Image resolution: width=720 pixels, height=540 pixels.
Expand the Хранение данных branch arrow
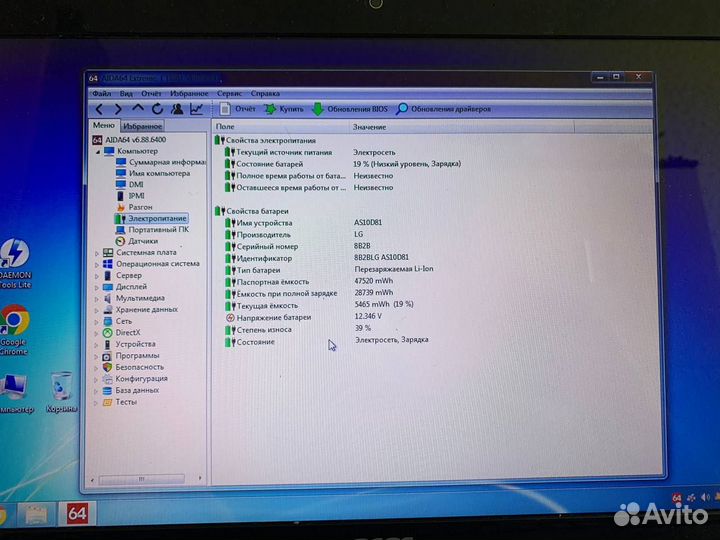coord(97,311)
